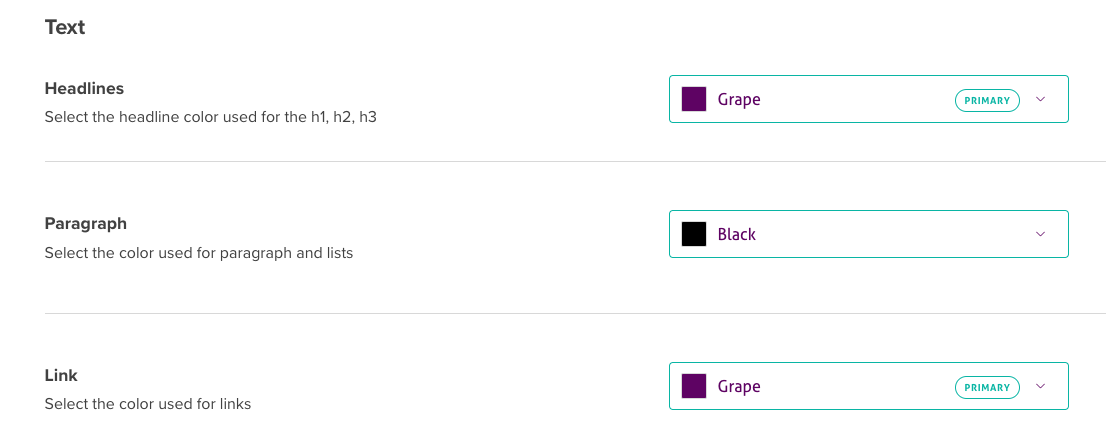Click the headline color h1, h2, h3 description

pos(210,117)
